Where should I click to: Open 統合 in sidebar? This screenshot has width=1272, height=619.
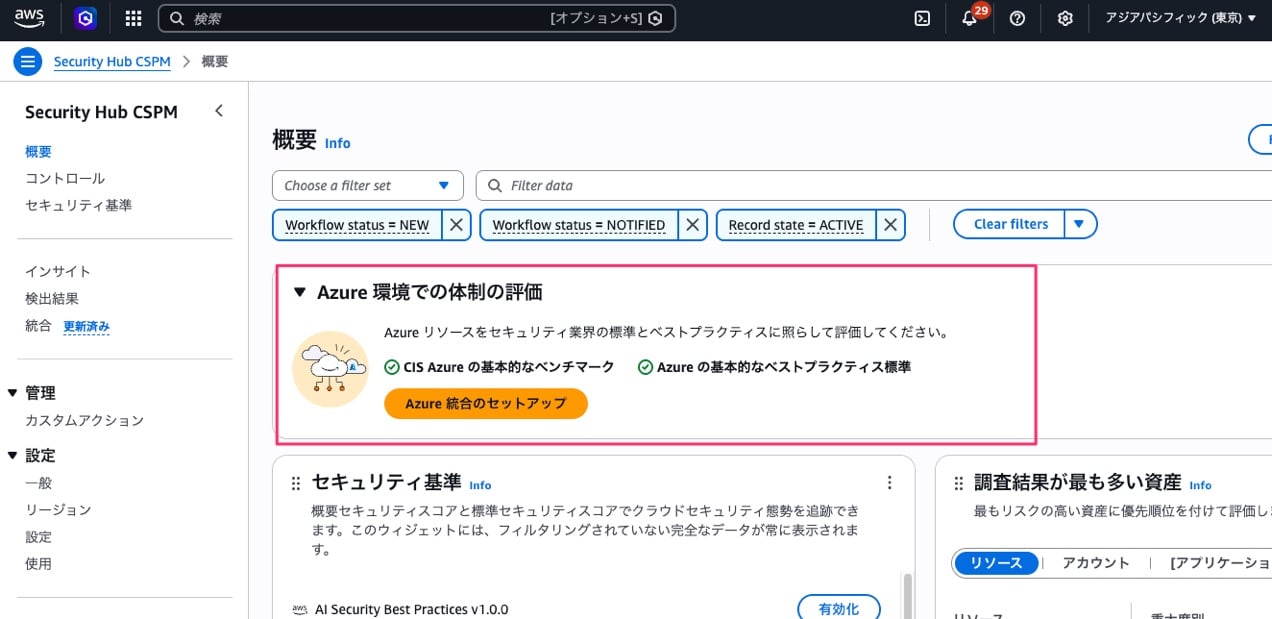(38, 325)
